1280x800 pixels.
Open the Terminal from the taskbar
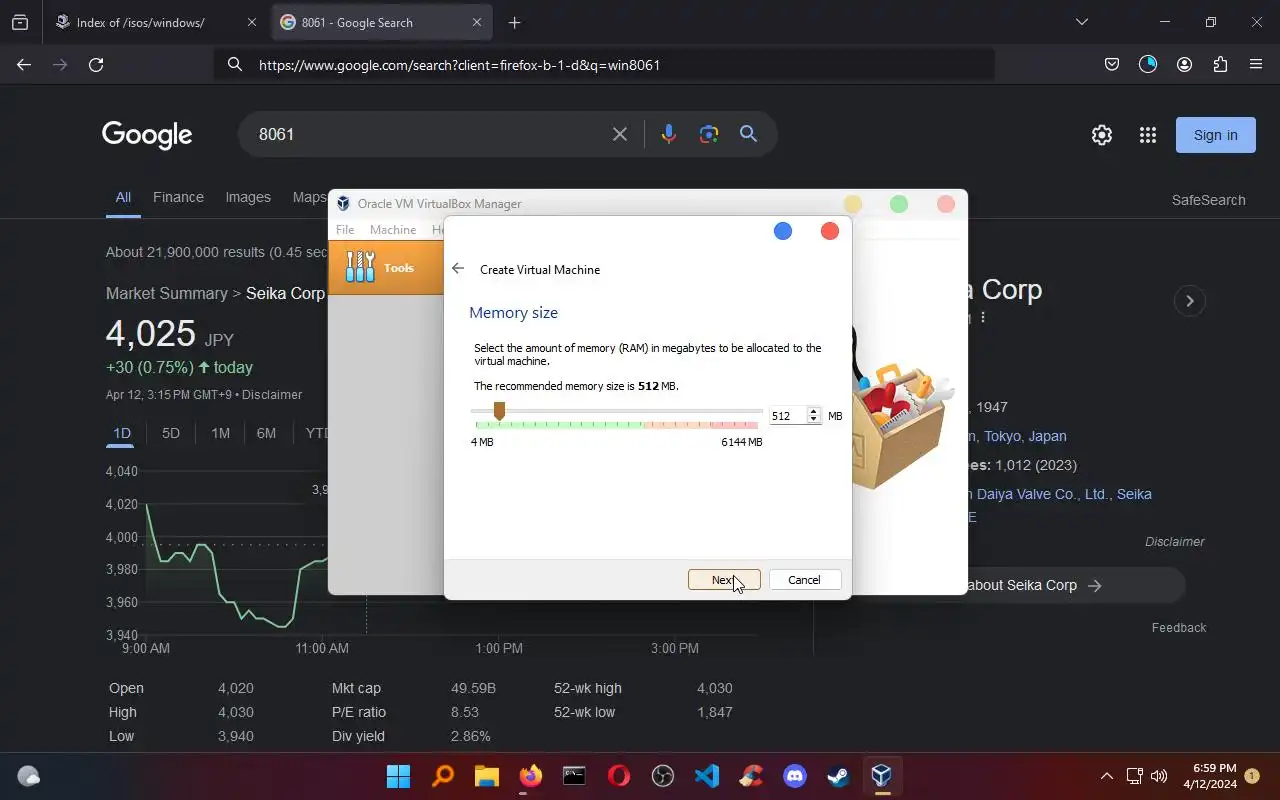tap(574, 776)
